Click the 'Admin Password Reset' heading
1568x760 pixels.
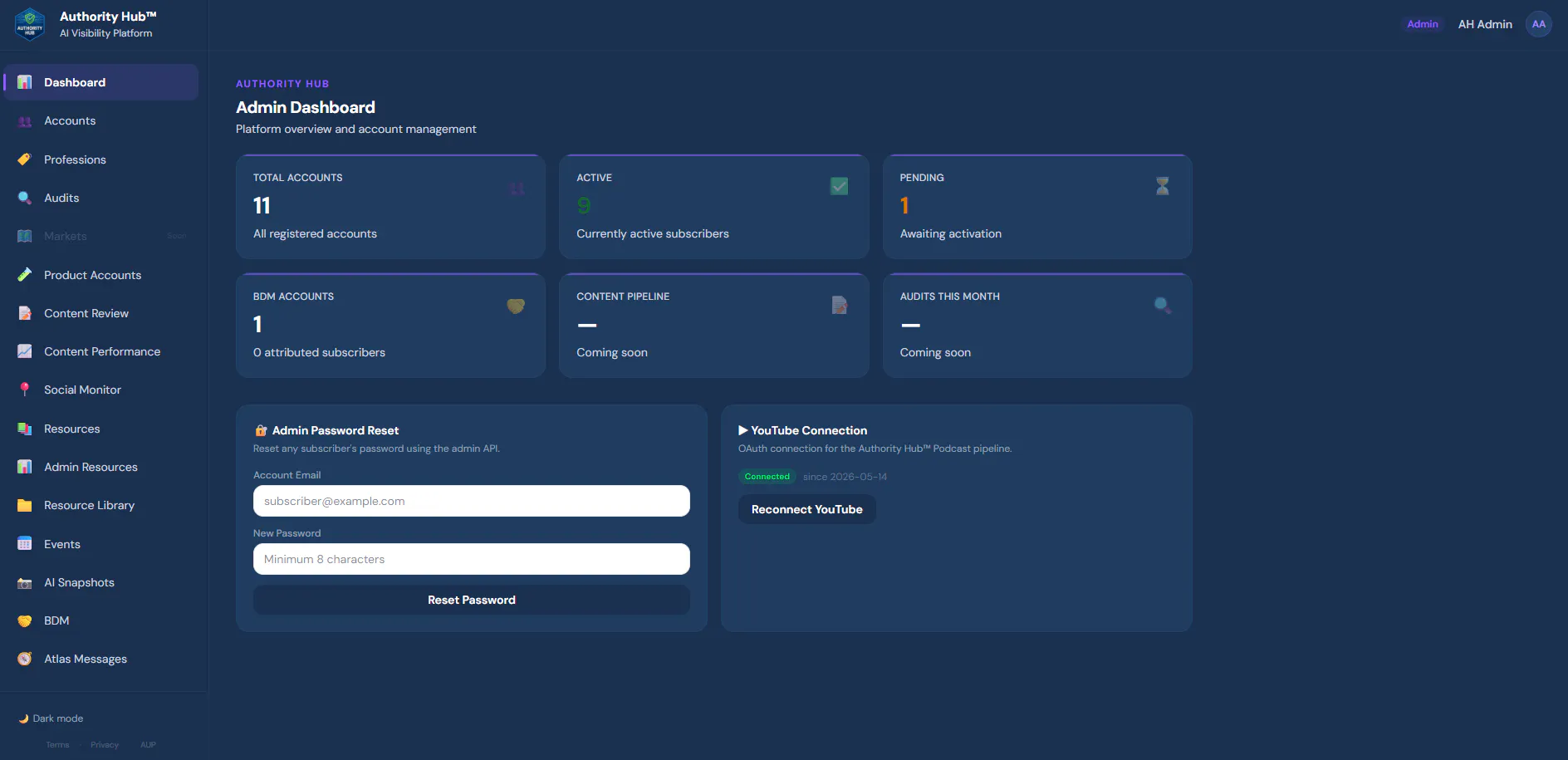pyautogui.click(x=336, y=430)
